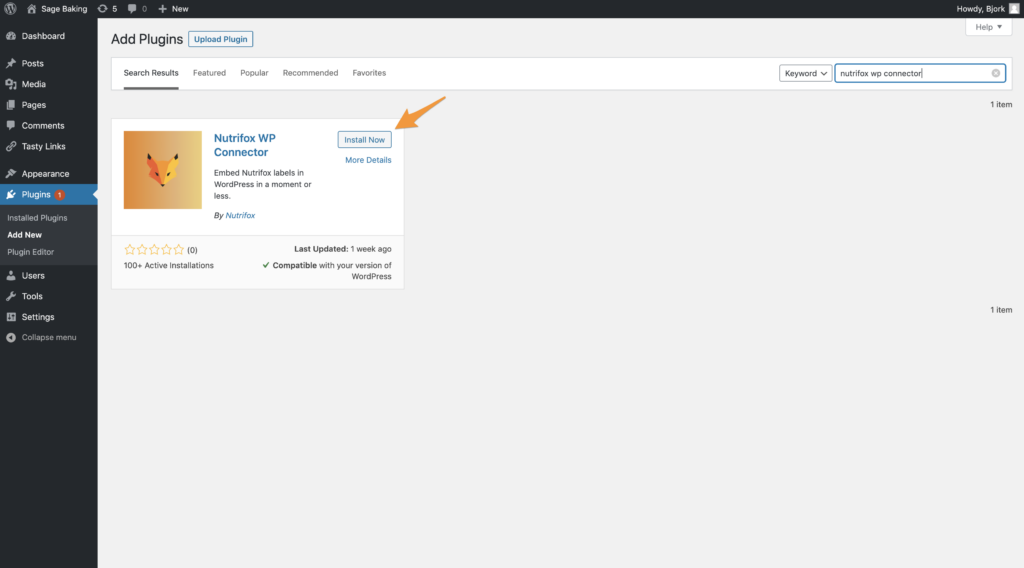
Task: Click the Plugins plug icon
Action: [11, 195]
